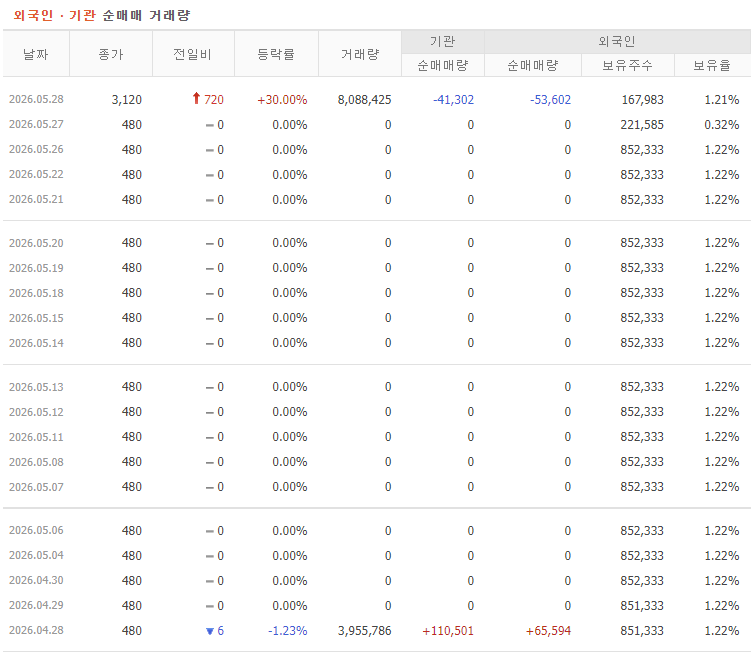Viewport: 756px width, 661px height.
Task: Select the date 2026.05.11
Action: point(36,437)
